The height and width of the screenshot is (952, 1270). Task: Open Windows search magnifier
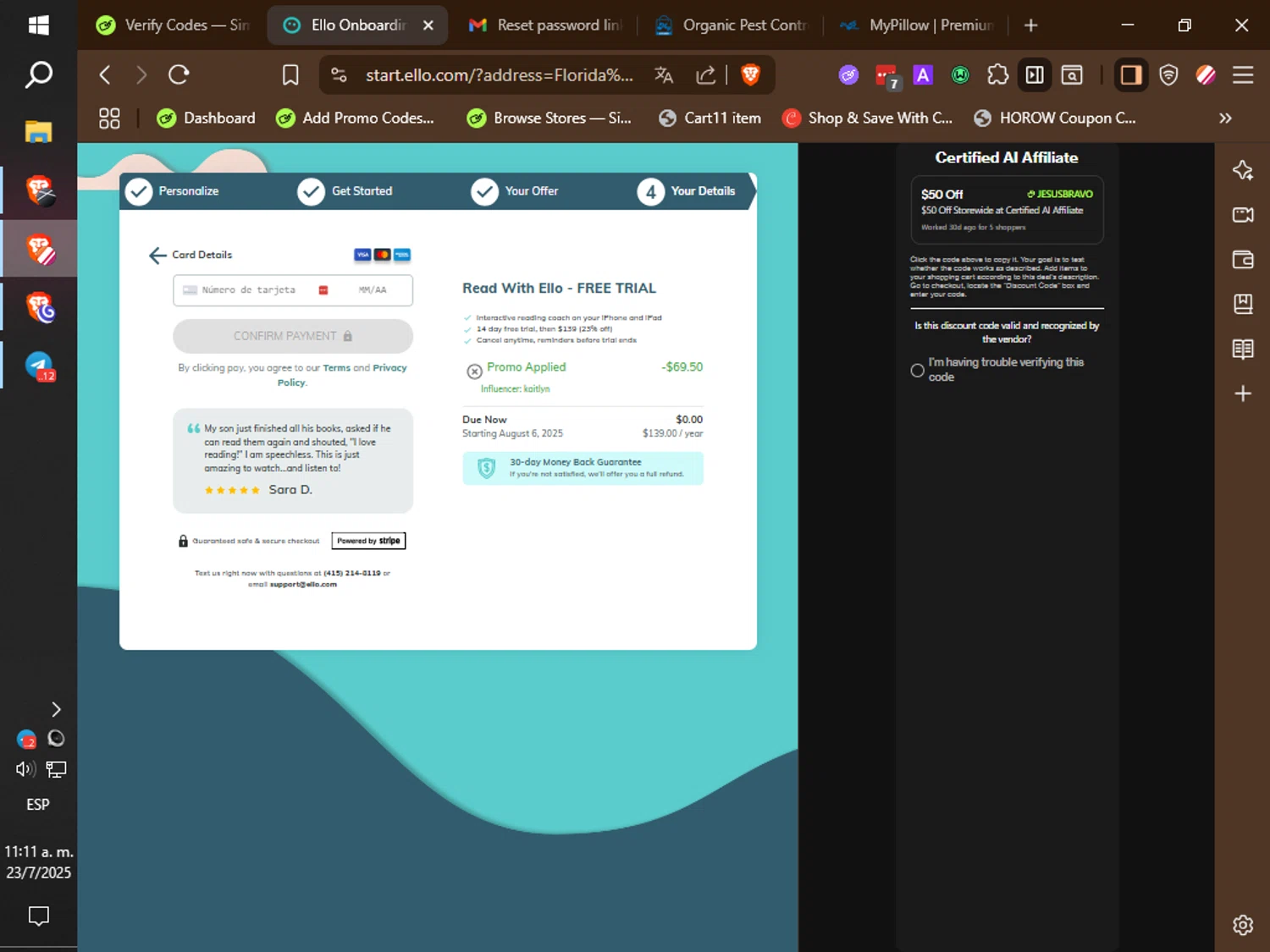[38, 75]
